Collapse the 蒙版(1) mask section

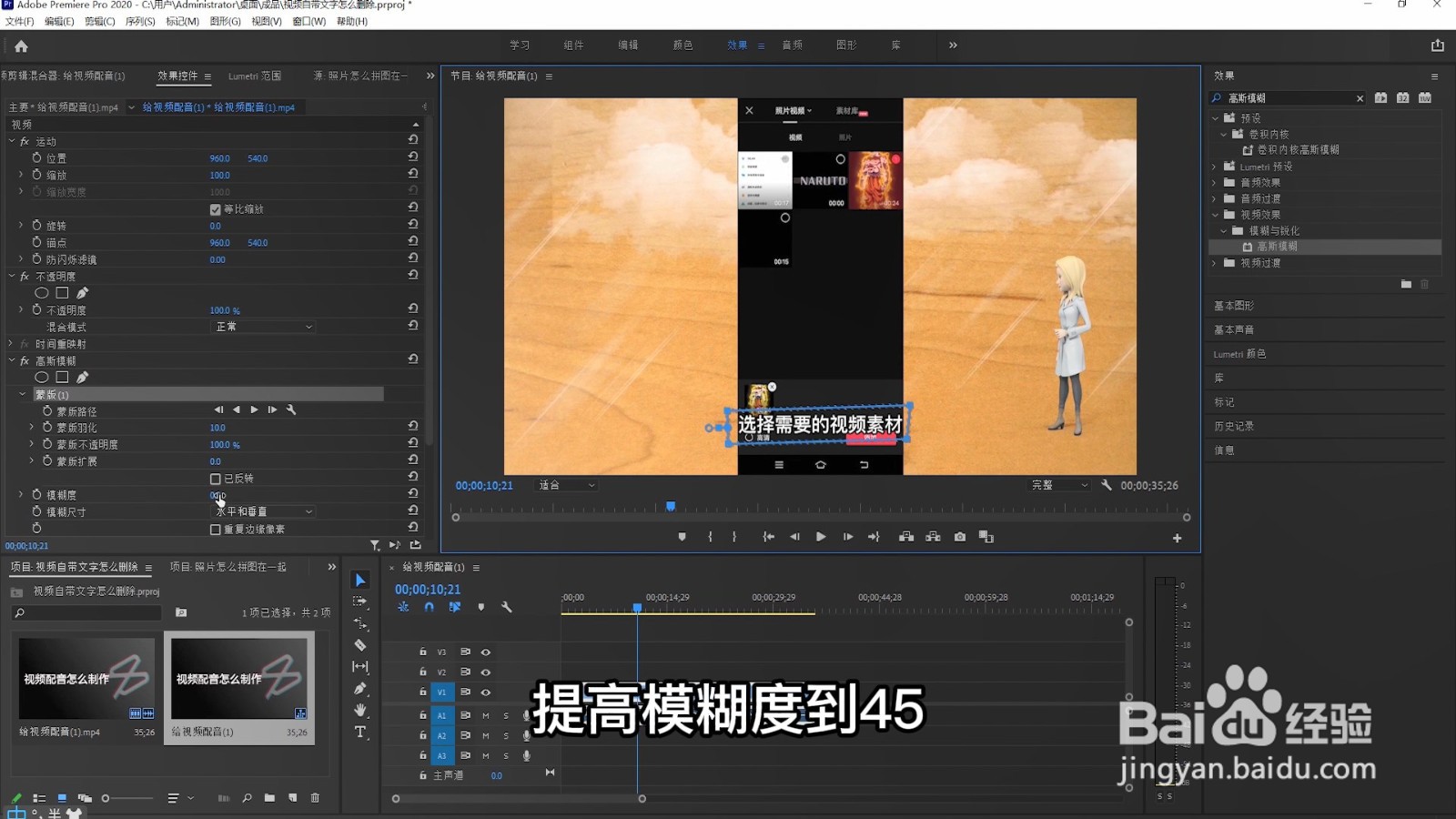[22, 394]
